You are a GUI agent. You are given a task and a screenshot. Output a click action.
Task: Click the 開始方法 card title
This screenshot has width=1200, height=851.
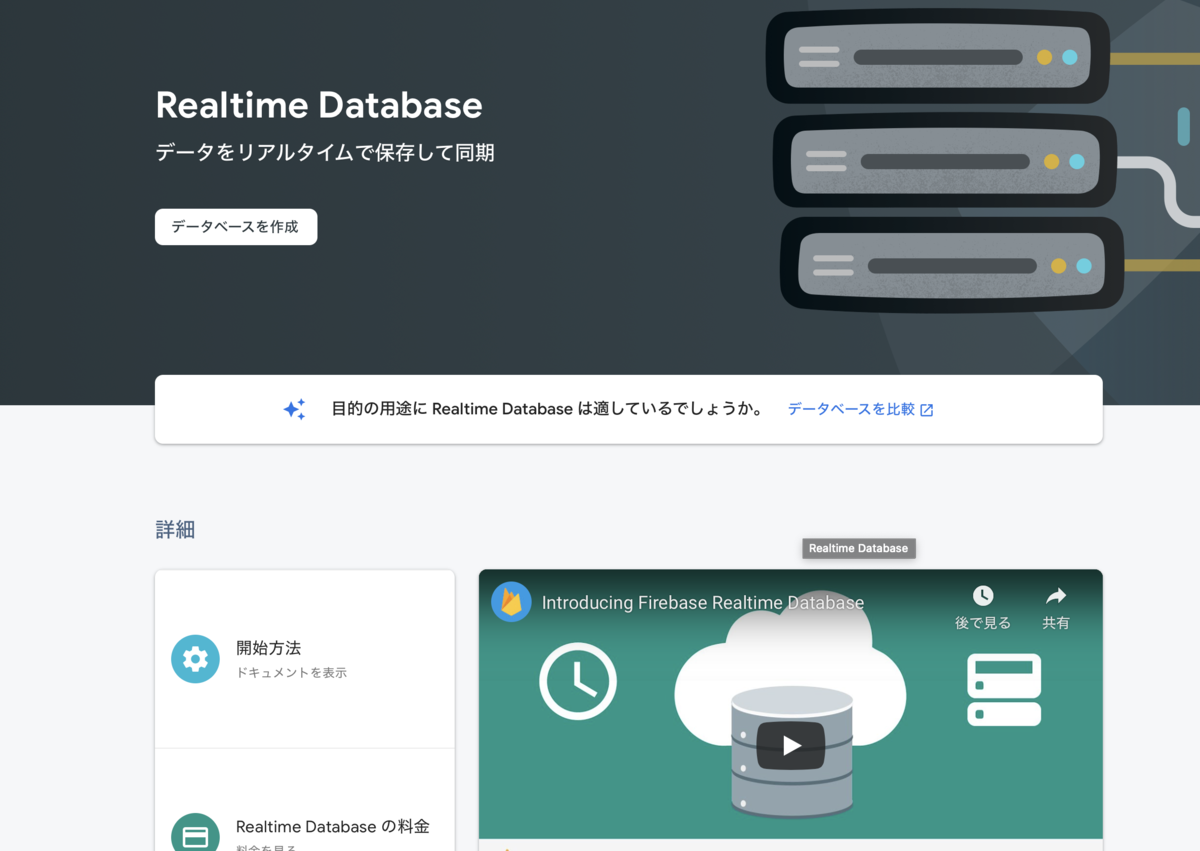(268, 648)
